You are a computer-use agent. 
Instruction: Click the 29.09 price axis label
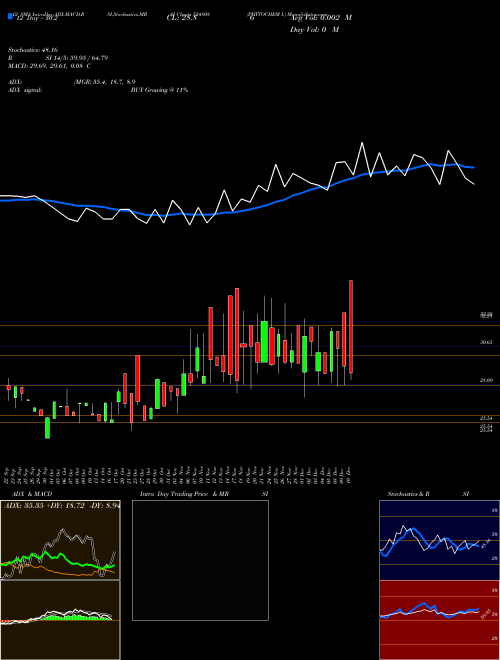pyautogui.click(x=487, y=381)
